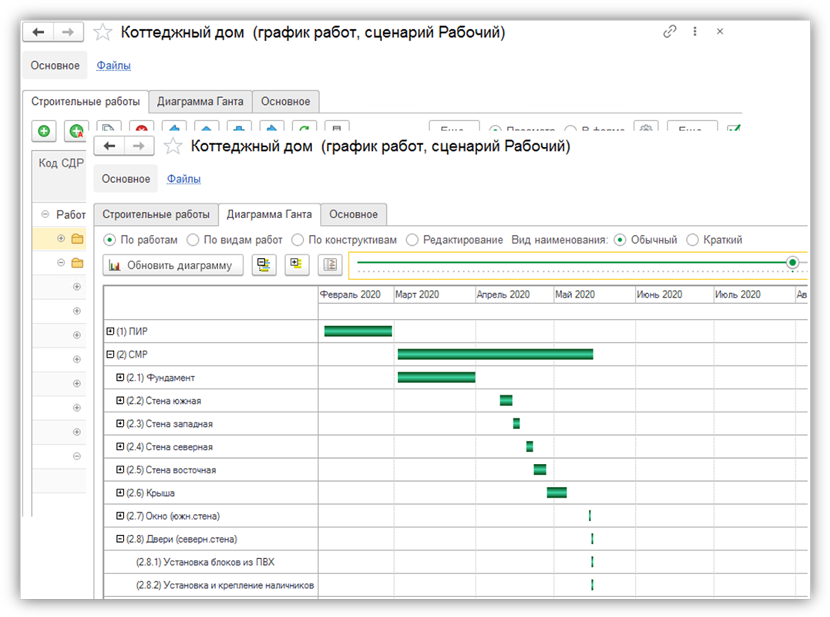Switch to Строительные работы tab in front window
The height and width of the screenshot is (617, 830).
click(x=155, y=214)
